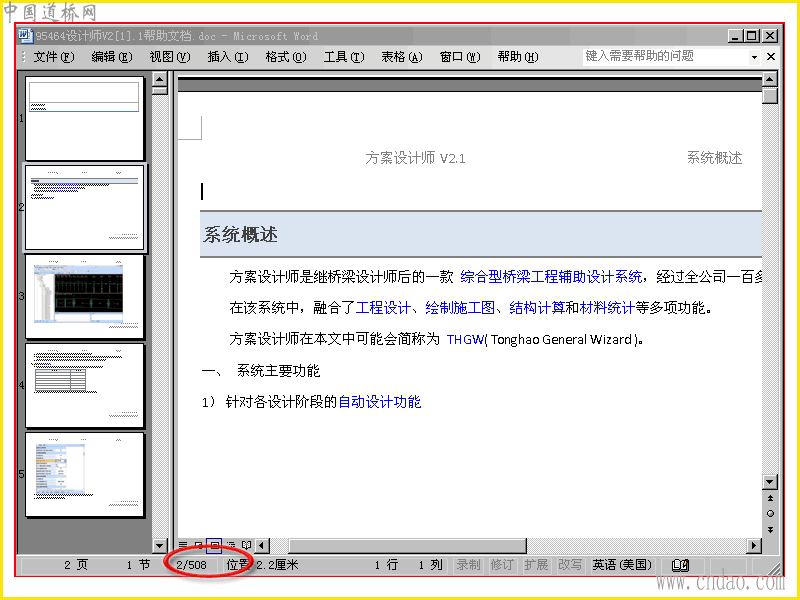This screenshot has width=800, height=600.
Task: Click the horizontal scrollbar thumb
Action: 407,546
